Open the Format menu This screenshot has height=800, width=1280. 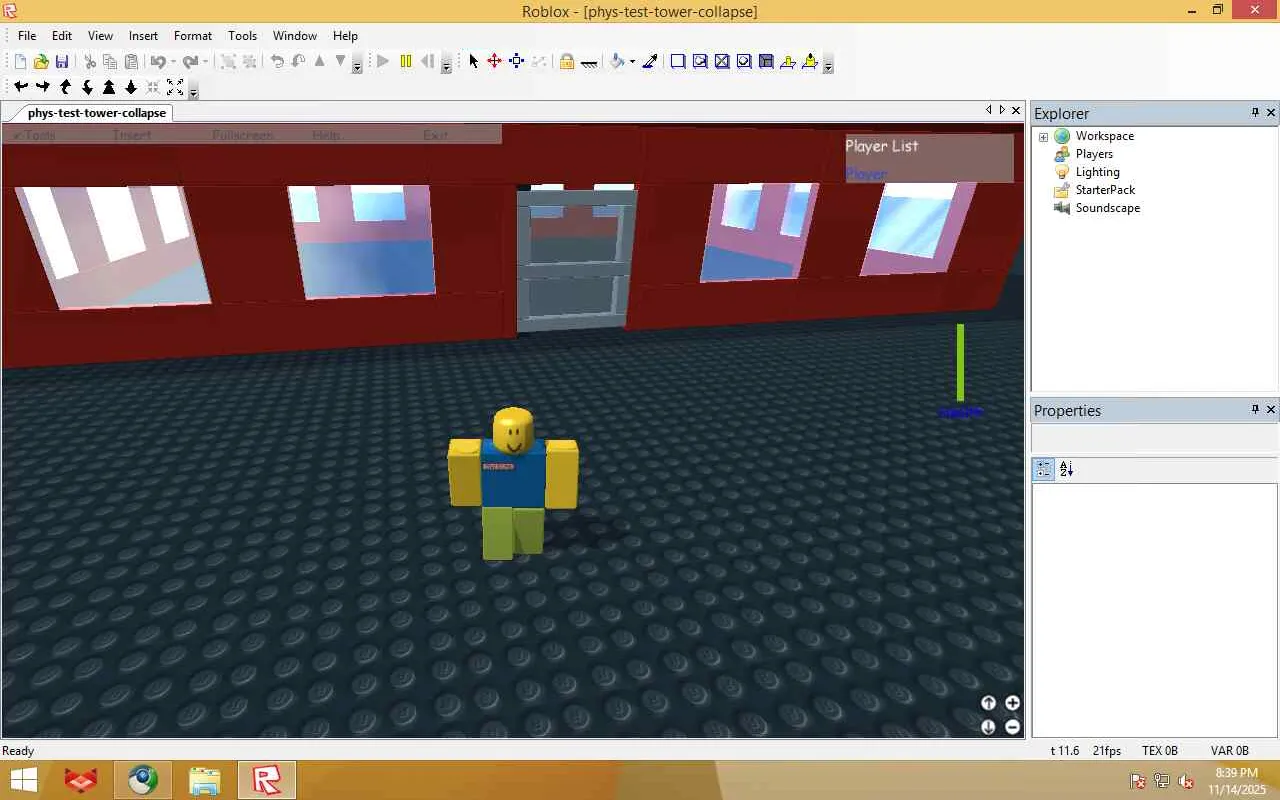click(193, 36)
